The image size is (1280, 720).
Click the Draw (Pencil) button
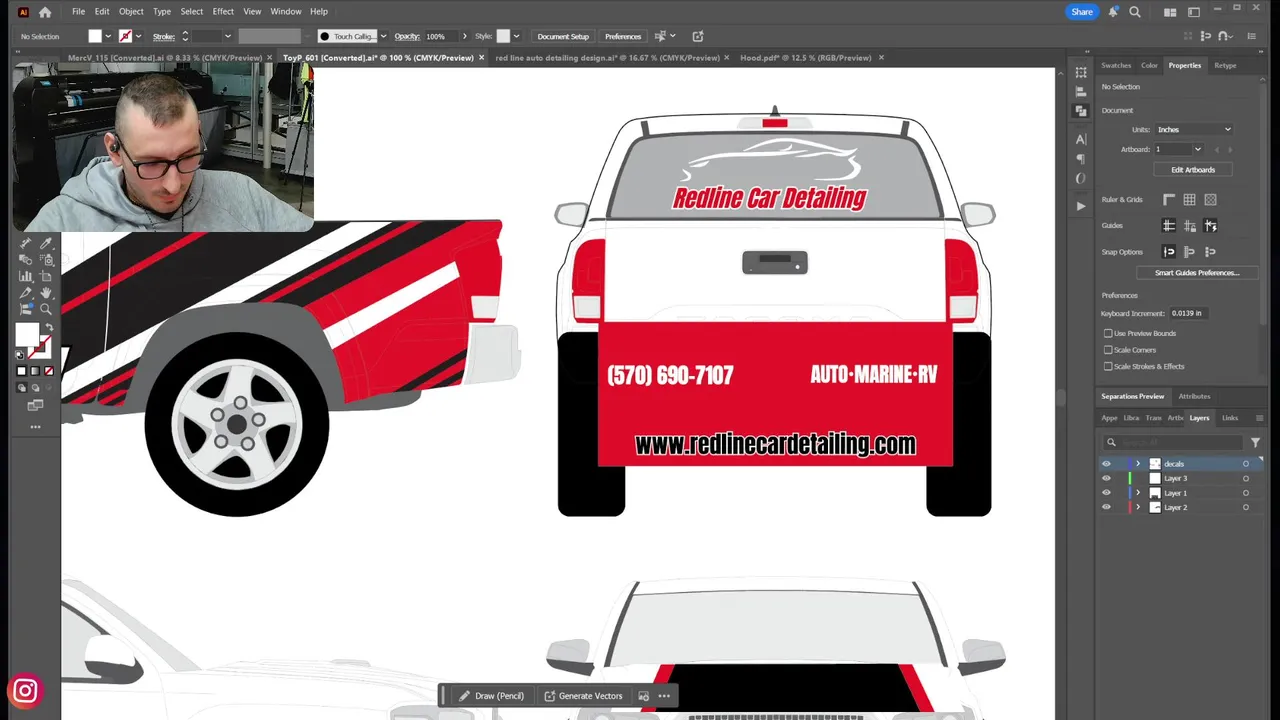491,696
